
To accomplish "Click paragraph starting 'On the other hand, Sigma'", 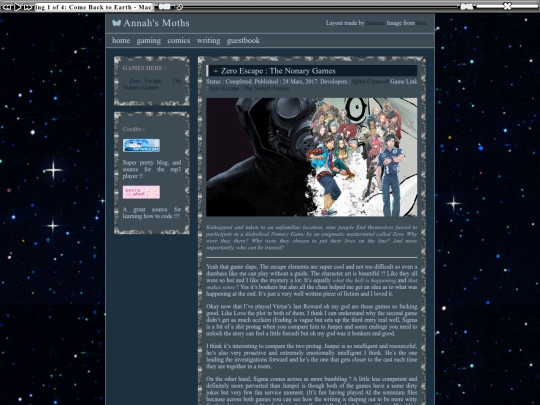I will click(x=311, y=391).
